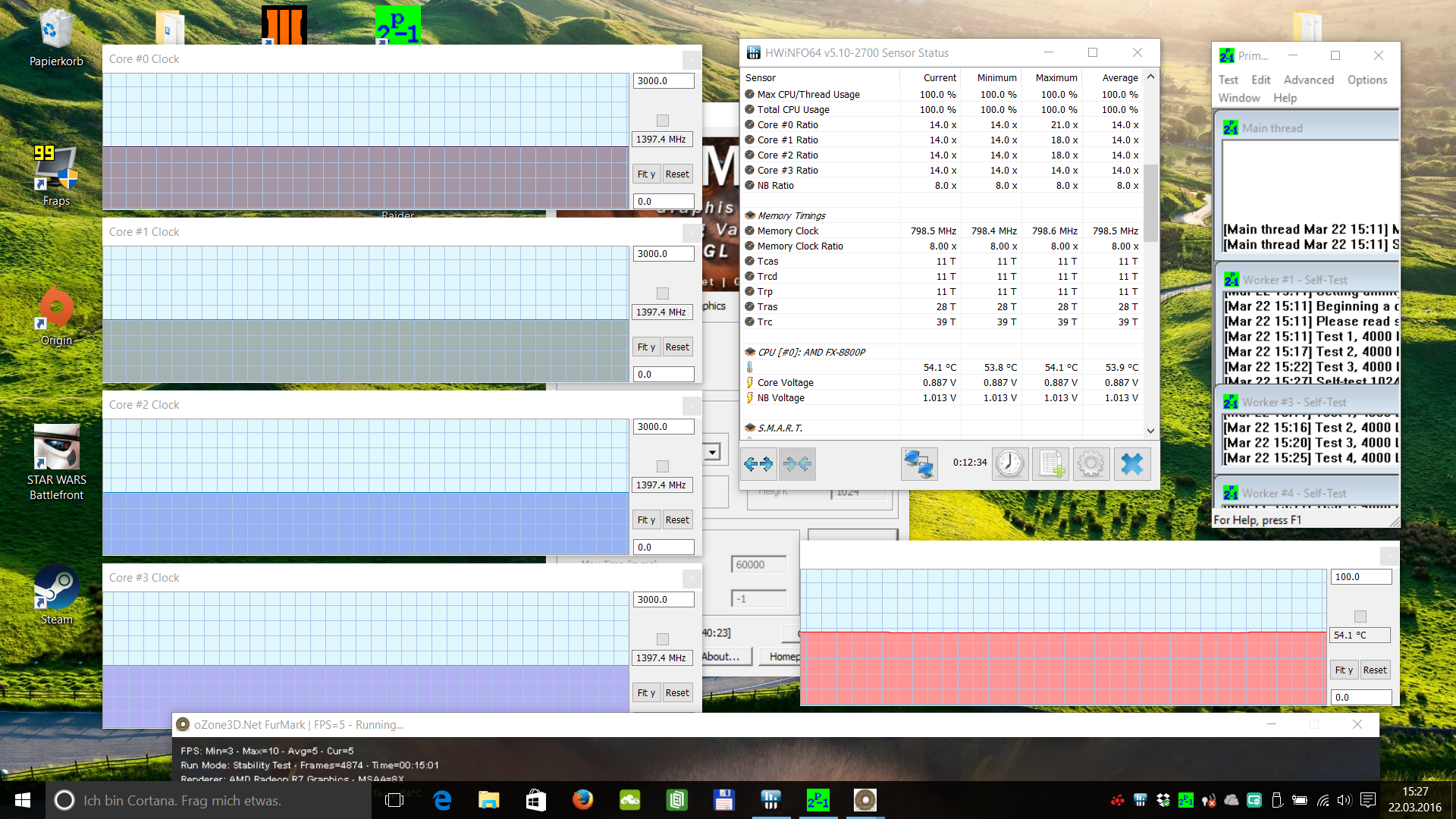Click the 0.0 min field in Core #1 graph
This screenshot has height=819, width=1456.
click(x=664, y=375)
